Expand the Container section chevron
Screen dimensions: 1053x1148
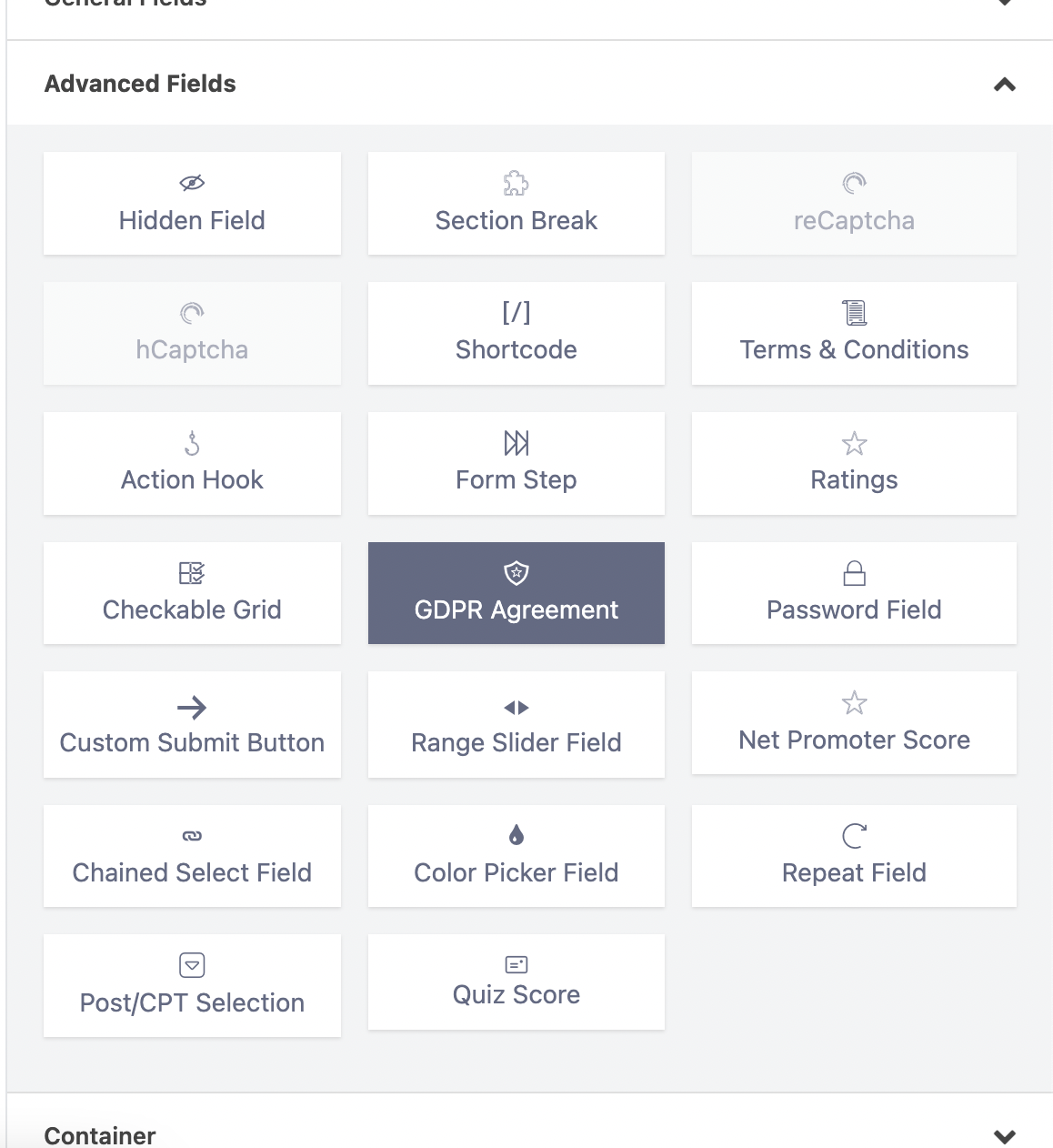tap(1004, 1135)
